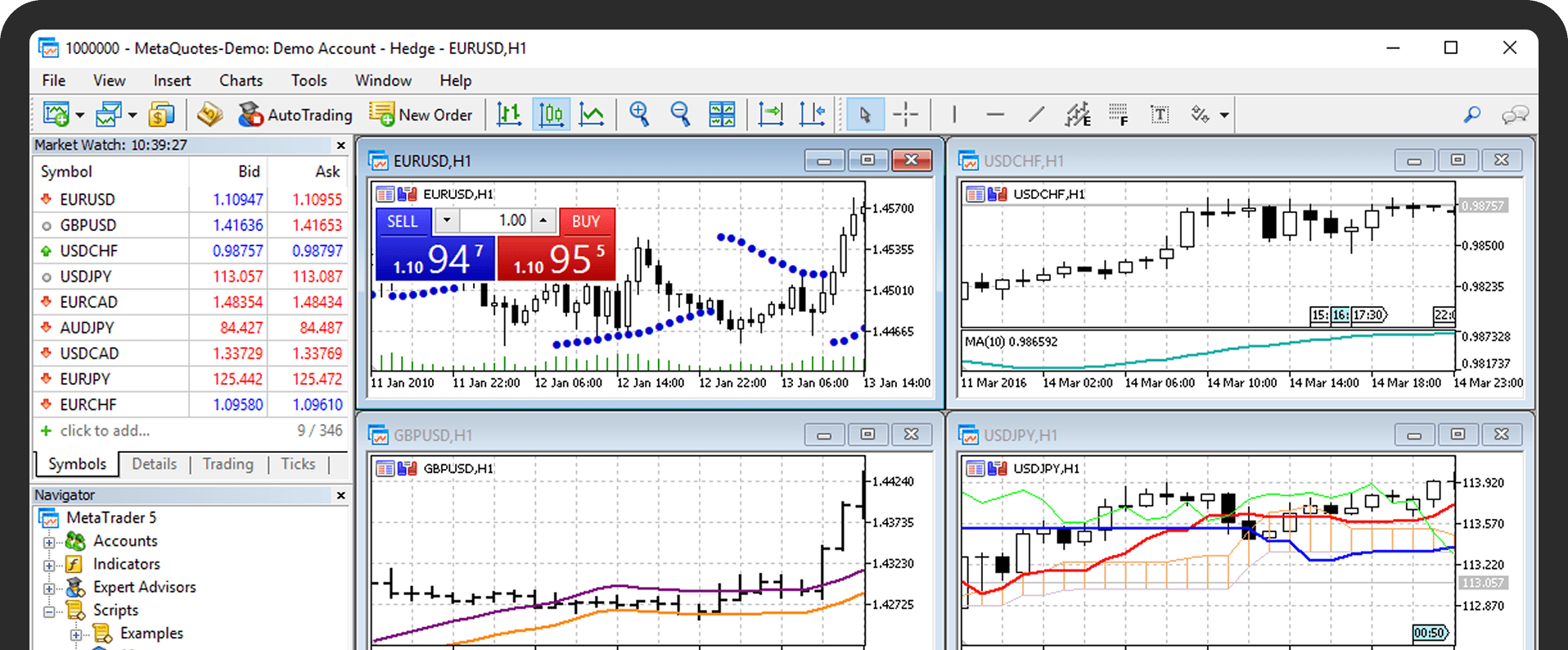This screenshot has width=1568, height=650.
Task: Click SELL on EURUSD chart
Action: tap(403, 221)
